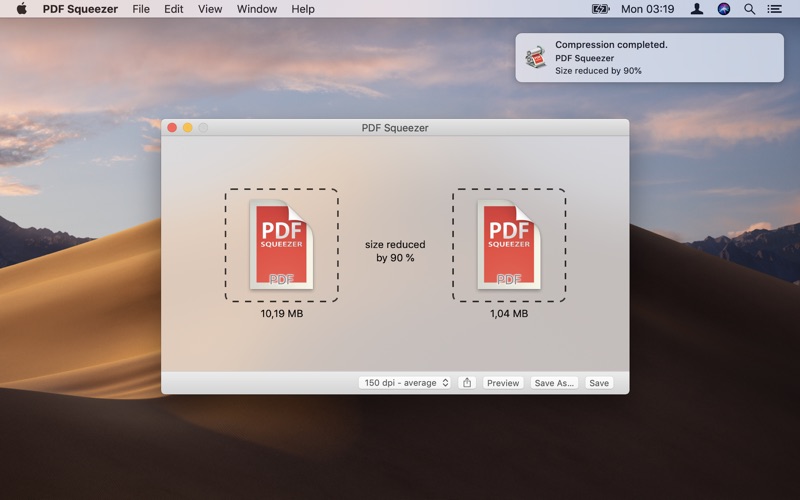
Task: Click the clock showing Mon 03:19
Action: pyautogui.click(x=647, y=9)
